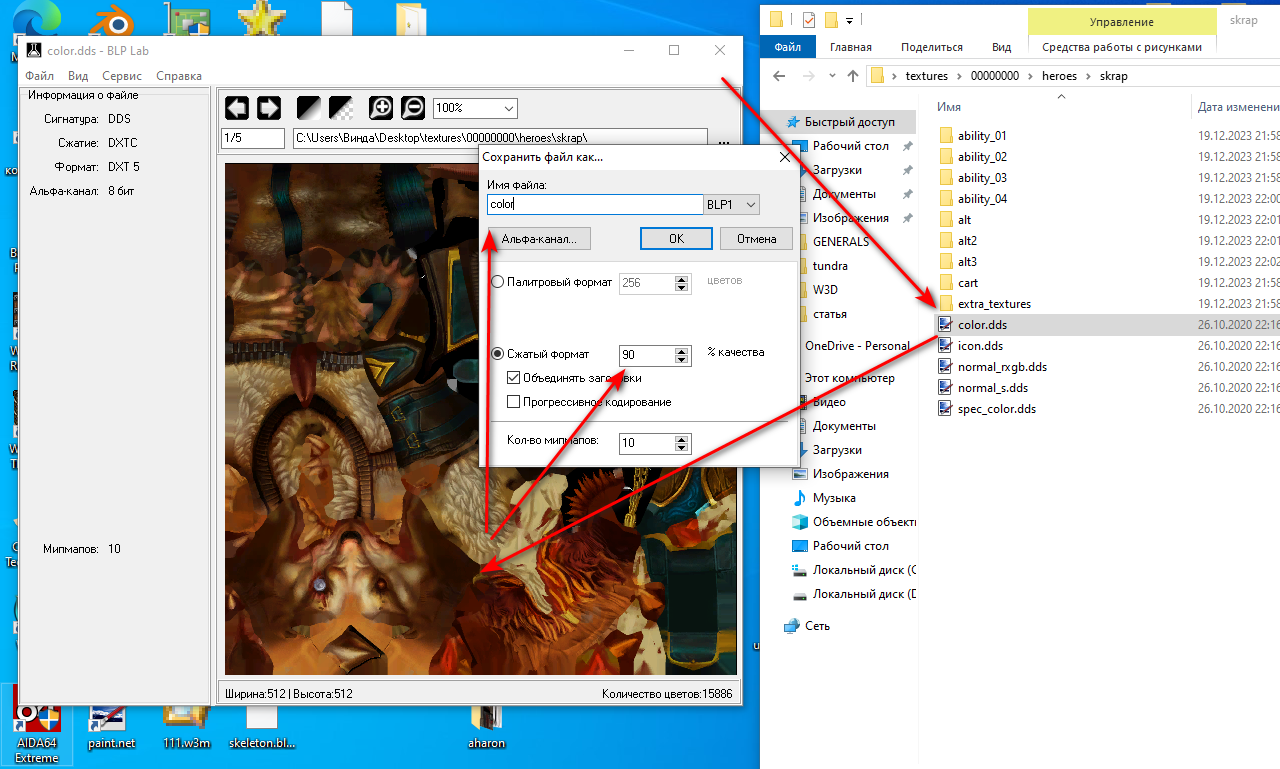This screenshot has width=1280, height=769.
Task: Open the 100% zoom level dropdown
Action: (x=475, y=108)
